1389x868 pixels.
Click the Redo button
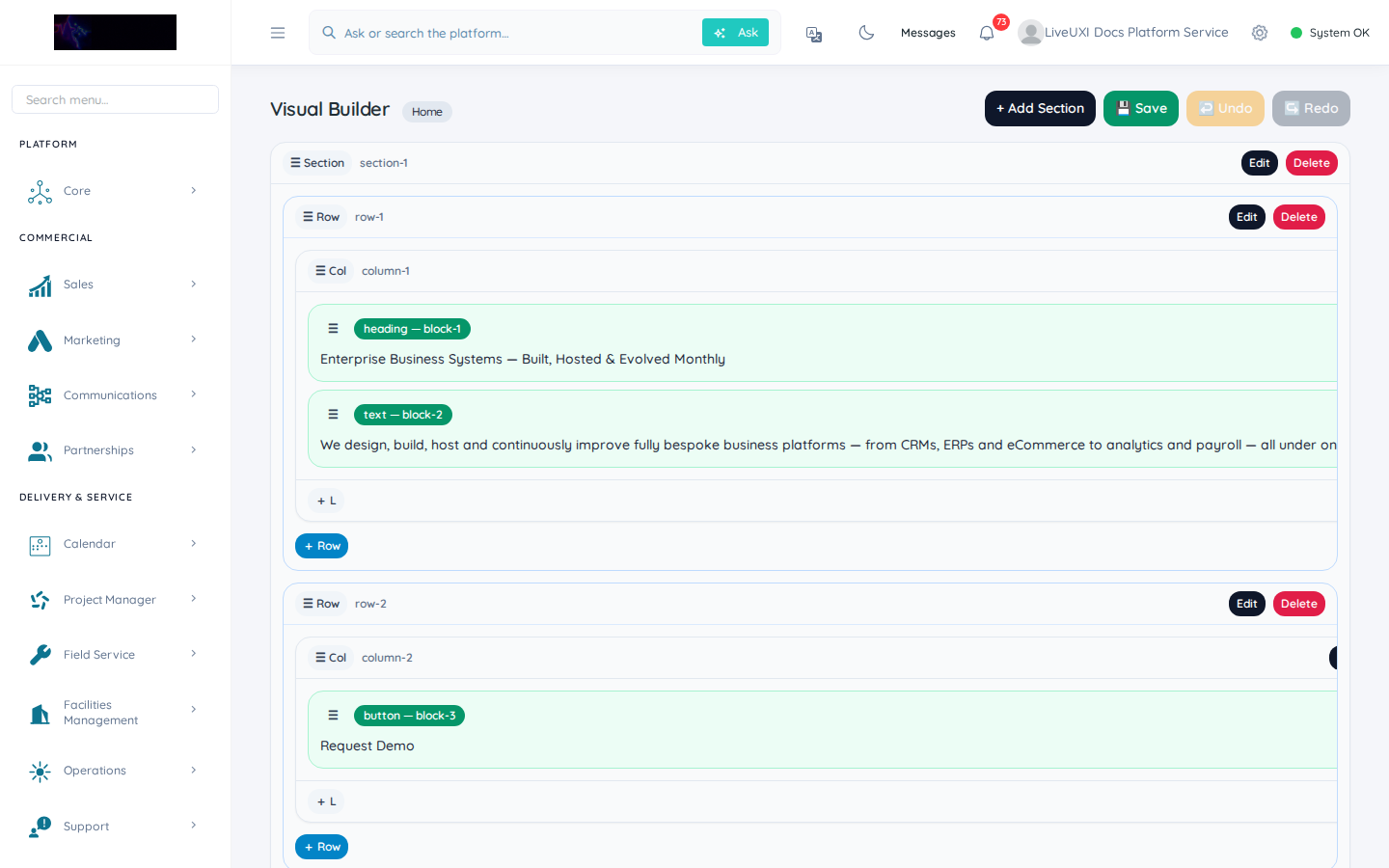tap(1311, 109)
